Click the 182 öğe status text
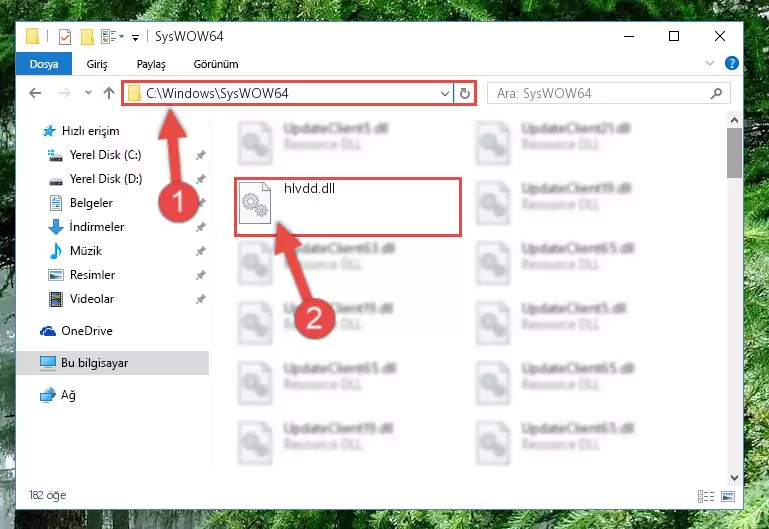The height and width of the screenshot is (529, 769). click(48, 495)
